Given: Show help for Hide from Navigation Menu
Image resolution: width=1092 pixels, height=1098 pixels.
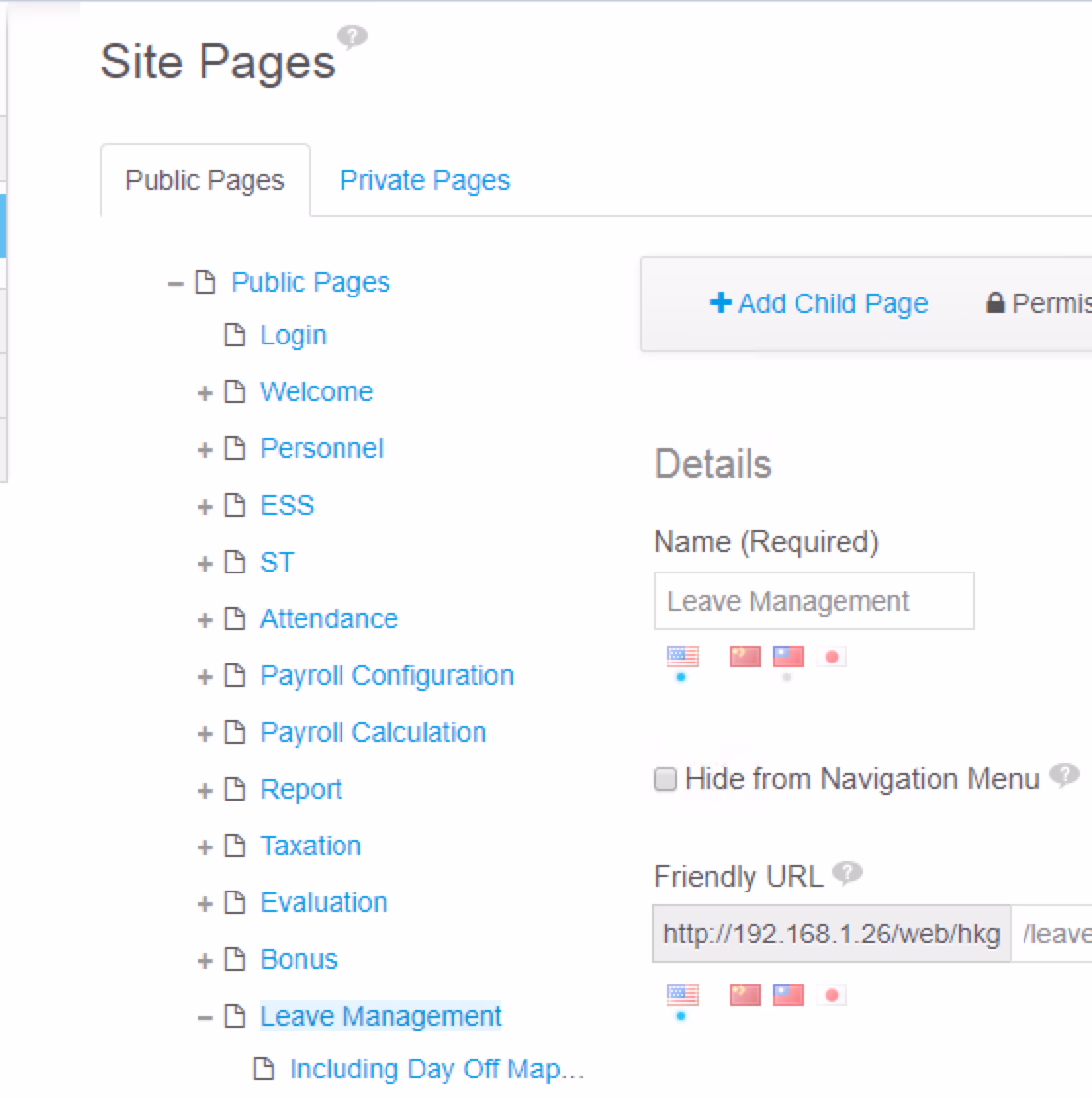Looking at the screenshot, I should pyautogui.click(x=1064, y=775).
